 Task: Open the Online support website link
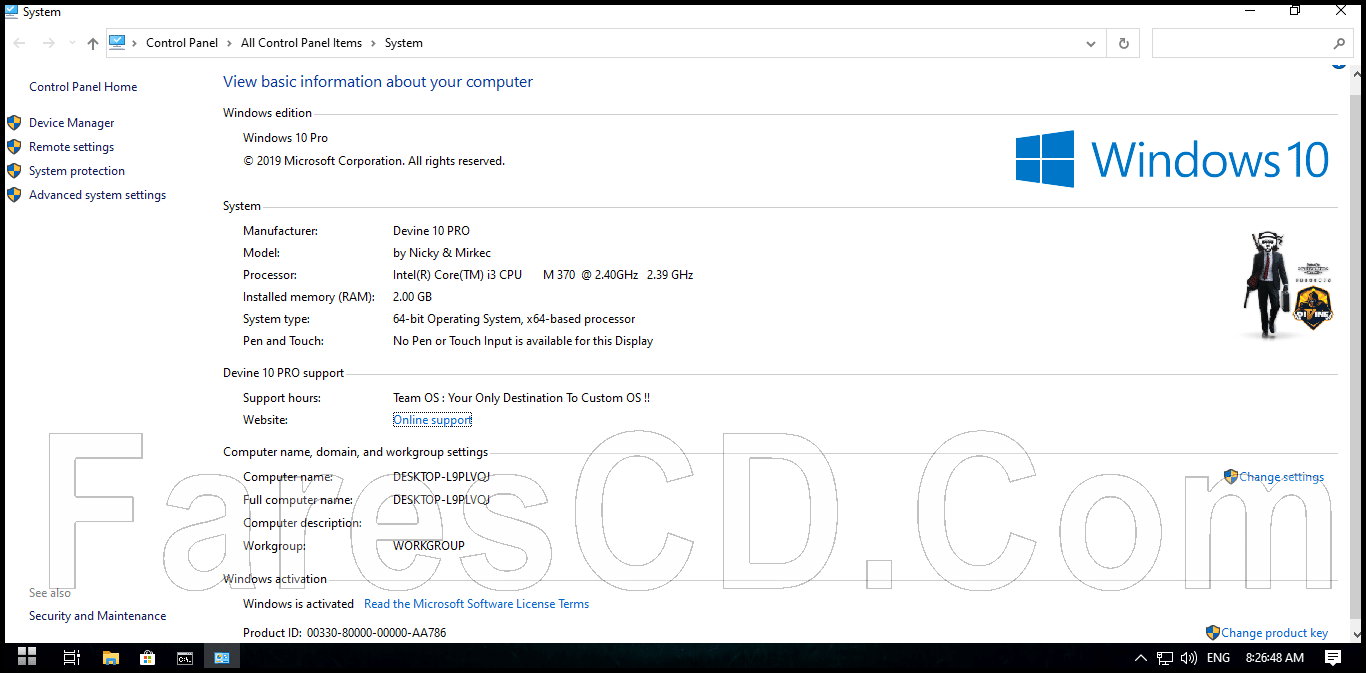[432, 420]
